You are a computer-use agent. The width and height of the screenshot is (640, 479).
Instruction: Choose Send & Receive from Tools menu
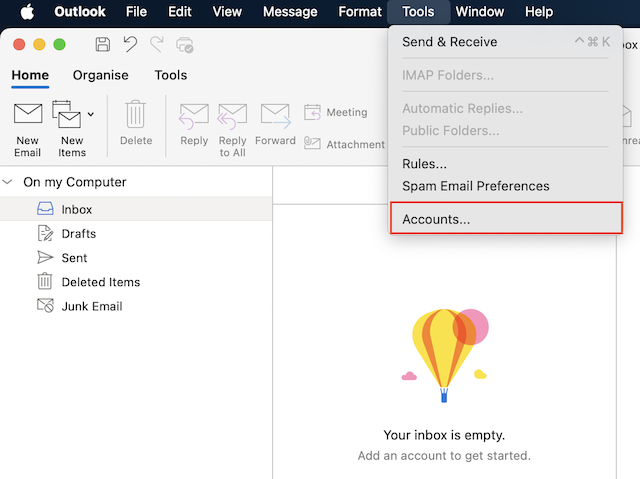point(506,42)
